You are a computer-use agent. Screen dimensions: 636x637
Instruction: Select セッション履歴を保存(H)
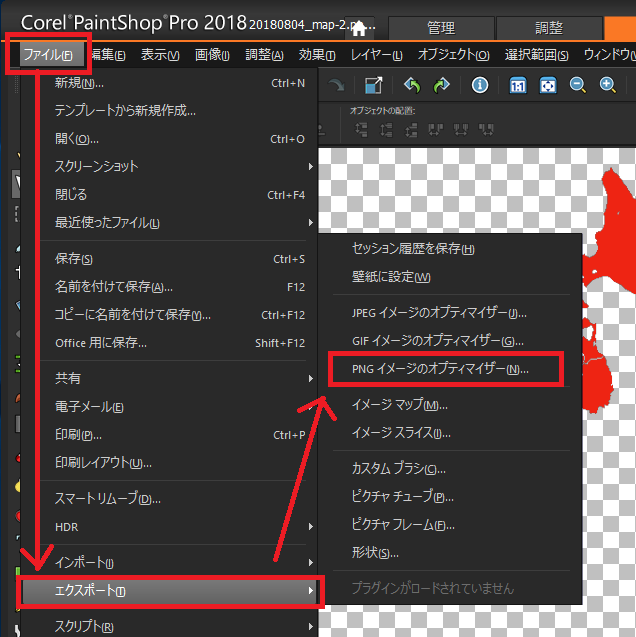451,249
